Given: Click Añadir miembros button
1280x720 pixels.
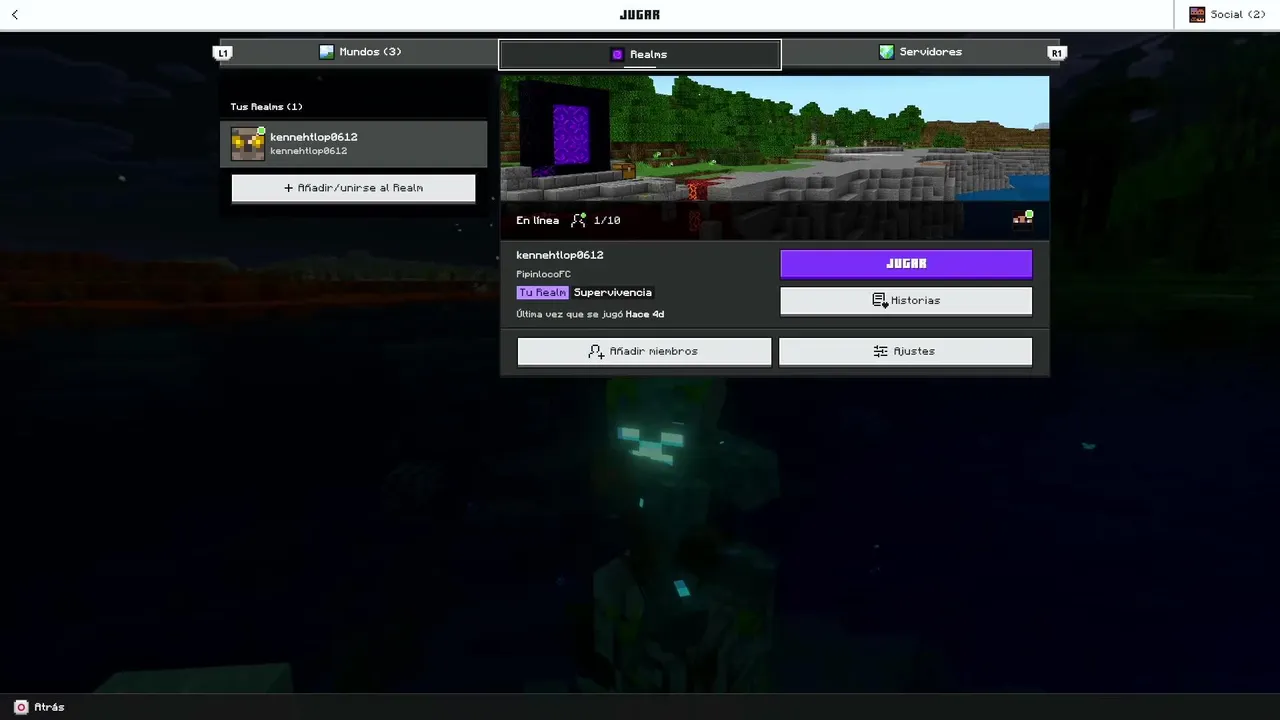Looking at the screenshot, I should [x=644, y=352].
